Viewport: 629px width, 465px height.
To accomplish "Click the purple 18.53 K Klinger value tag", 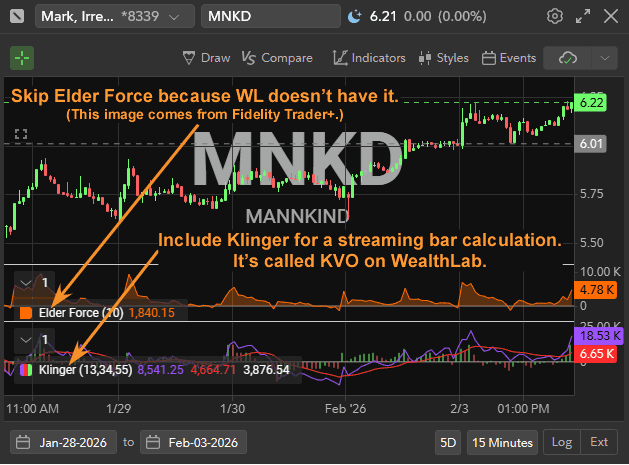I will click(599, 336).
